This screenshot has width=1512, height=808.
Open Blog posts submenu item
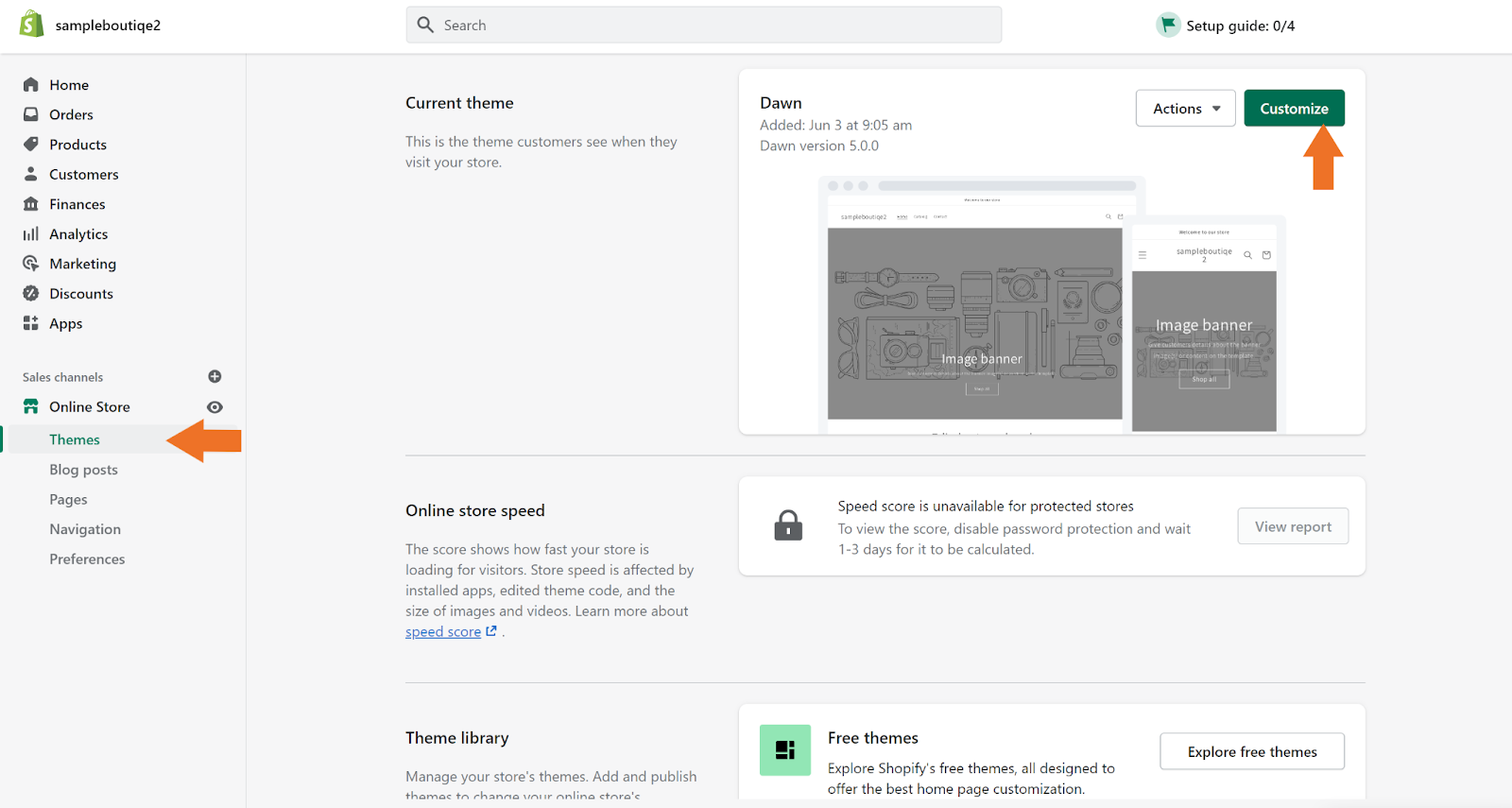tap(84, 470)
